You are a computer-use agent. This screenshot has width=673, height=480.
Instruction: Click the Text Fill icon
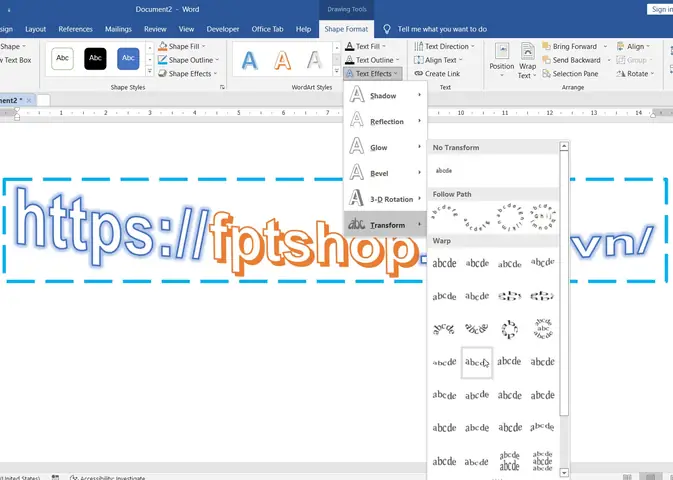(350, 46)
